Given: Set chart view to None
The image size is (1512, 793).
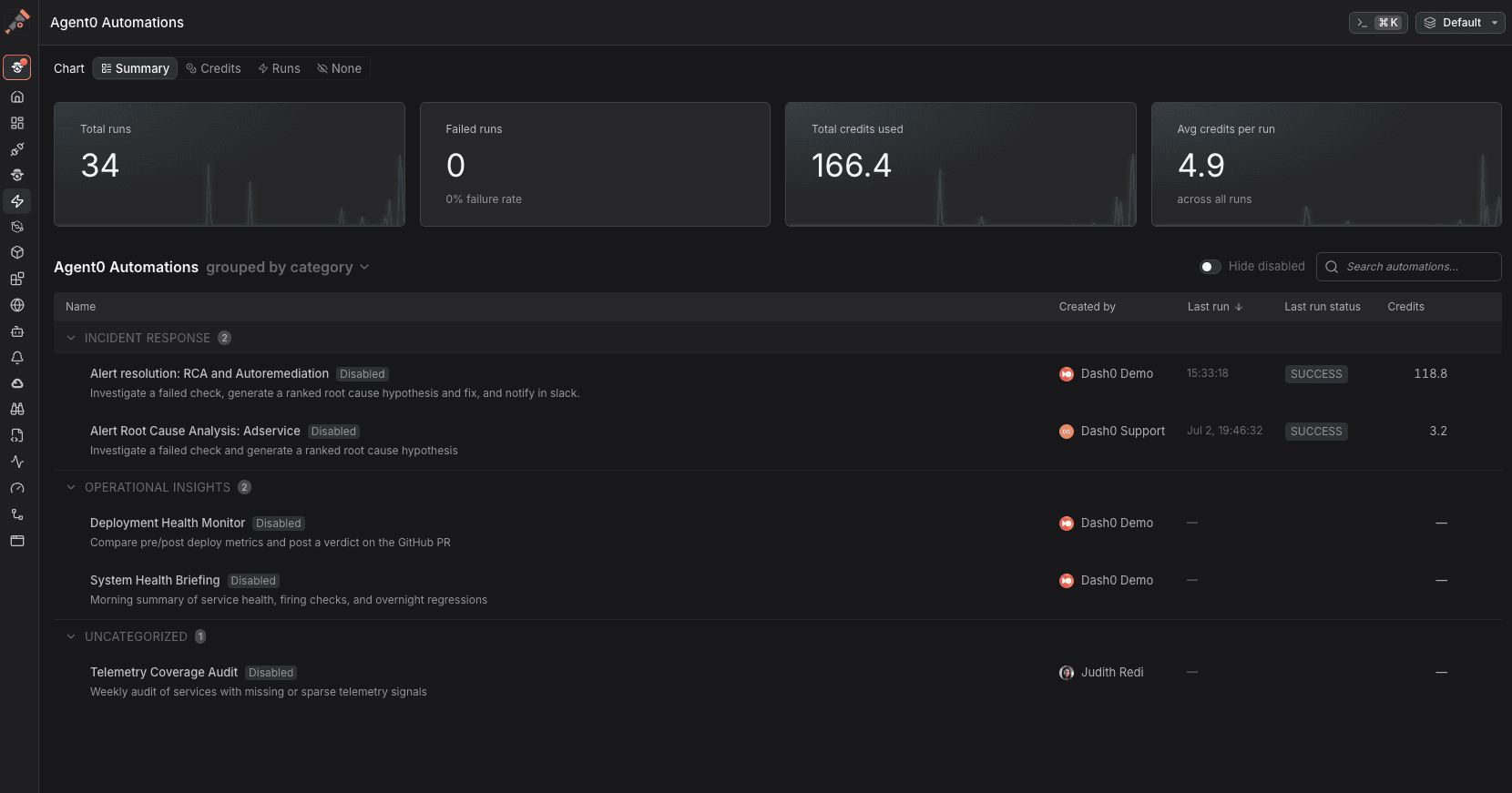Looking at the screenshot, I should pos(339,68).
